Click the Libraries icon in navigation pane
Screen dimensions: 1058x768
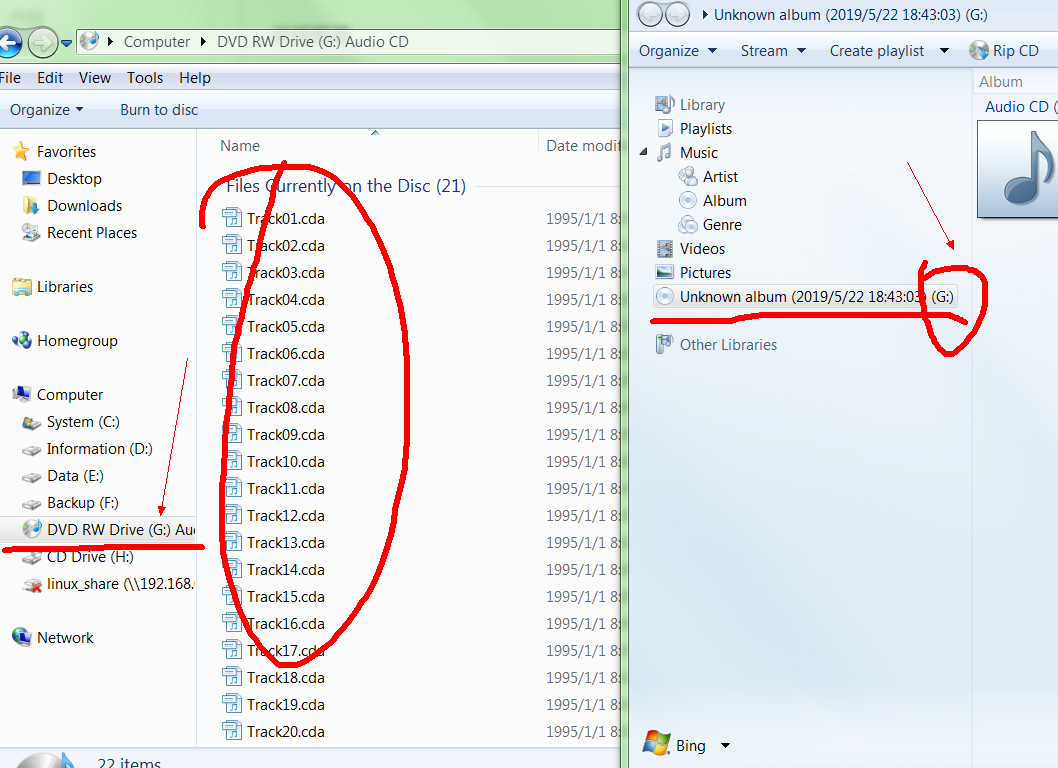tap(22, 287)
